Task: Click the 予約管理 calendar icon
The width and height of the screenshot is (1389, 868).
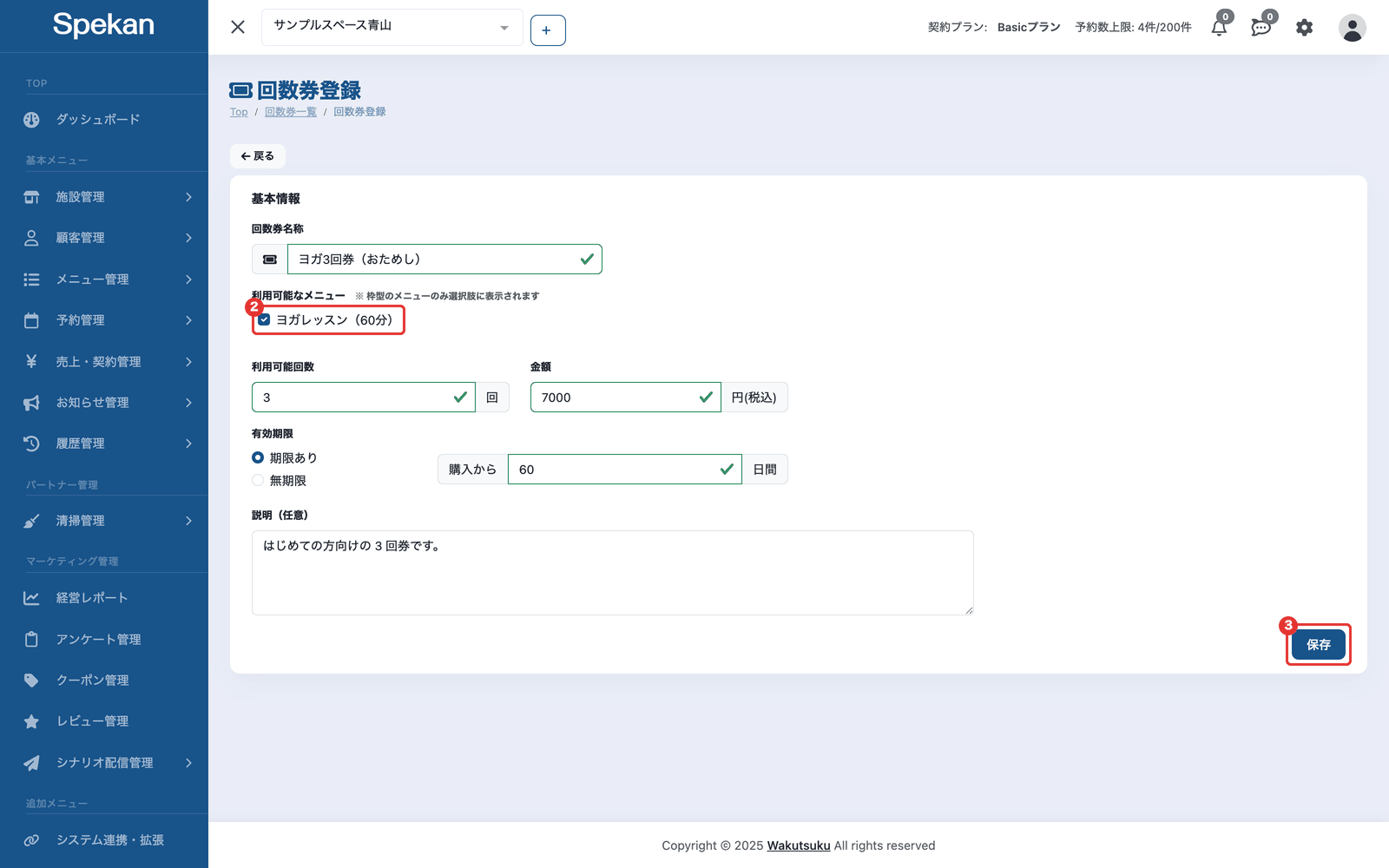Action: (31, 320)
